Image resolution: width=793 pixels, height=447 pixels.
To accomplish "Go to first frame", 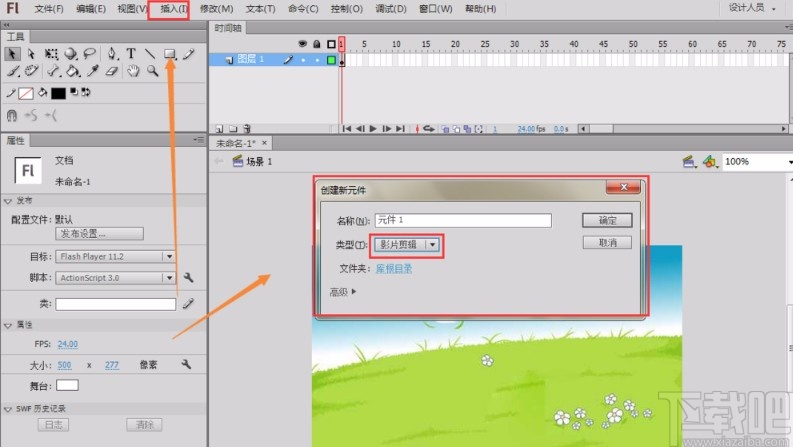I will pyautogui.click(x=346, y=129).
